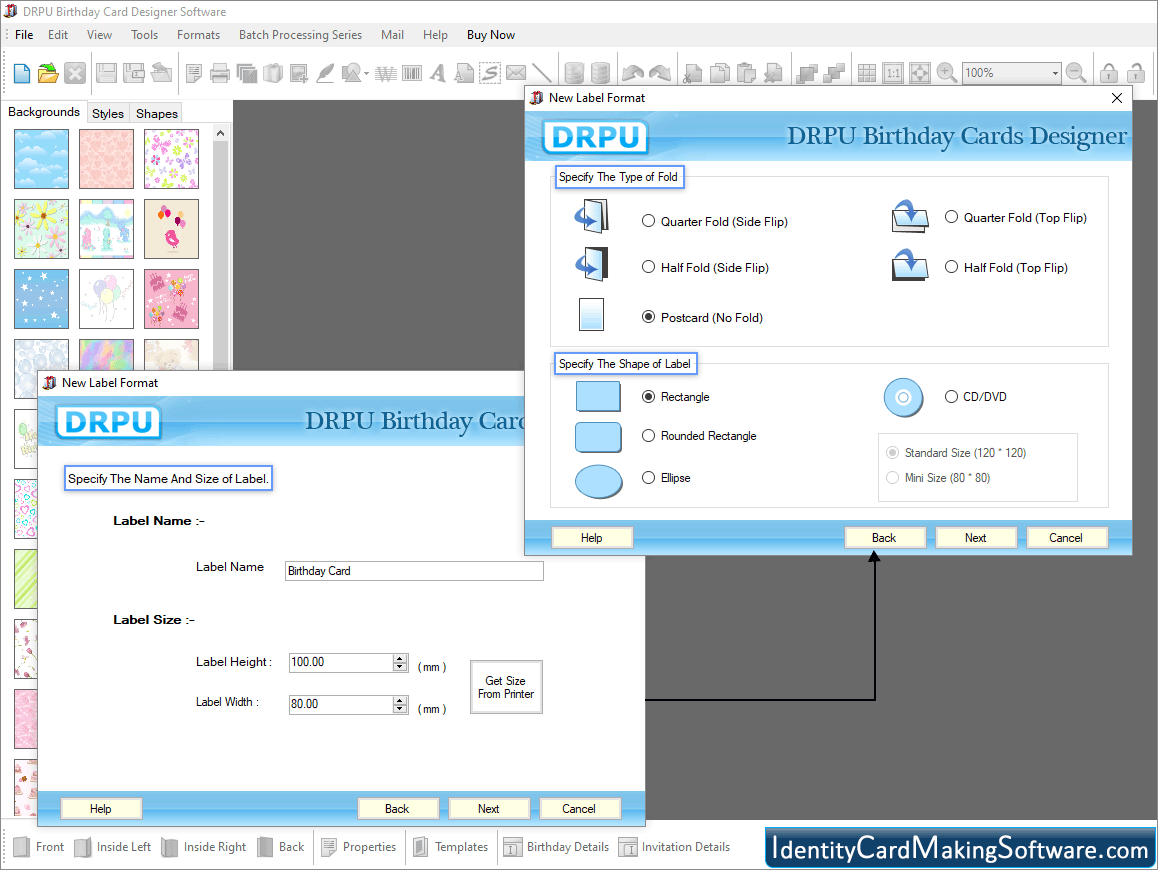Click the open padlock unlock icon

pos(1136,73)
